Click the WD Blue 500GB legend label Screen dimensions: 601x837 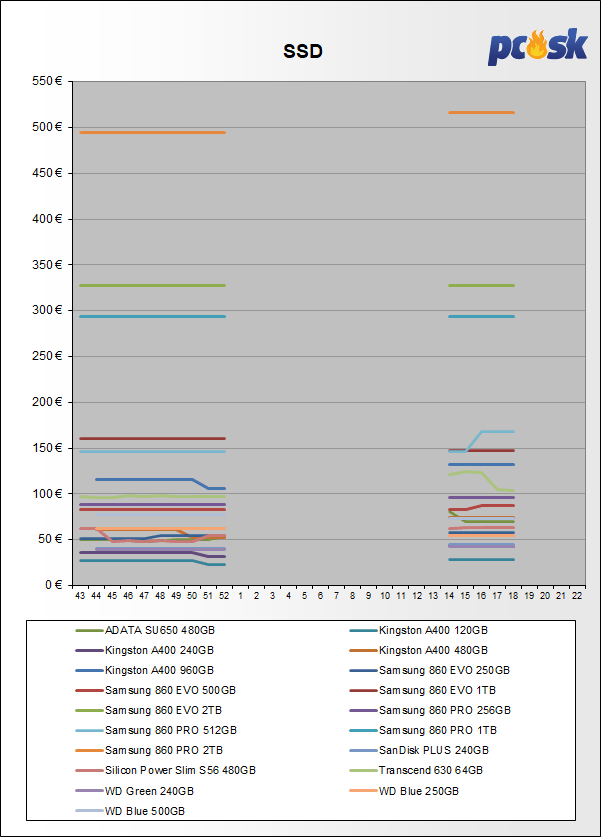click(145, 810)
